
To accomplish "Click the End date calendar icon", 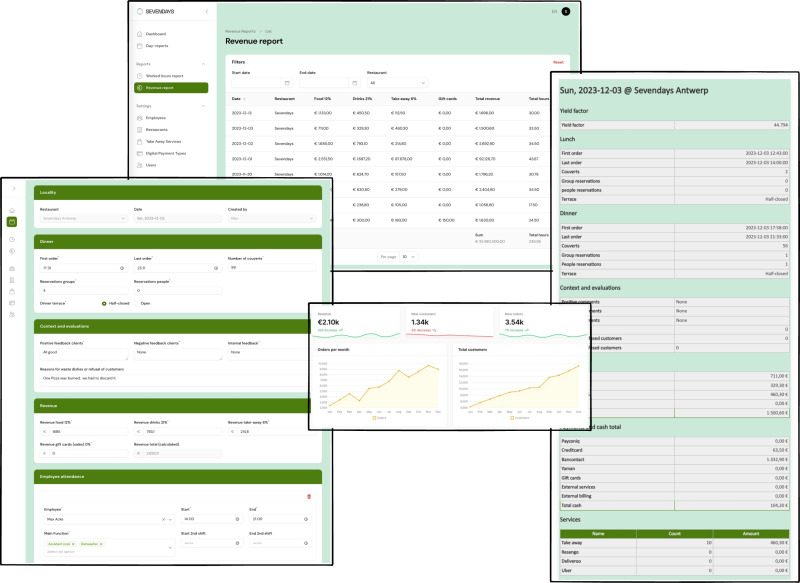I will (x=354, y=82).
